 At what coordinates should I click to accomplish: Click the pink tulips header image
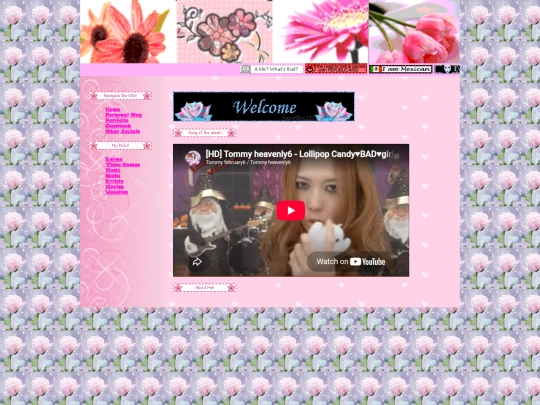click(x=414, y=31)
